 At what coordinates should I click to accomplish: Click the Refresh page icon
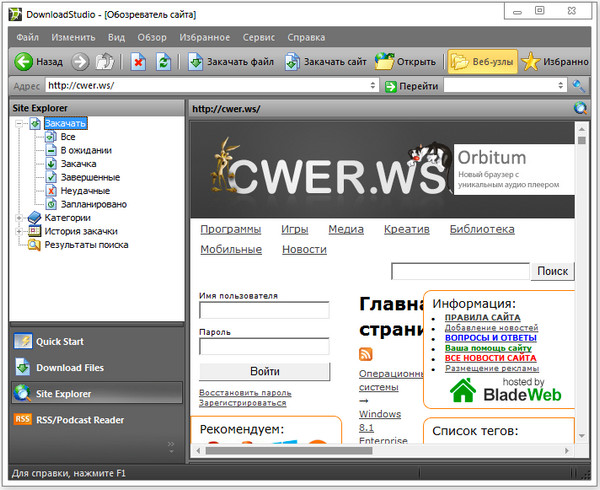[x=163, y=61]
